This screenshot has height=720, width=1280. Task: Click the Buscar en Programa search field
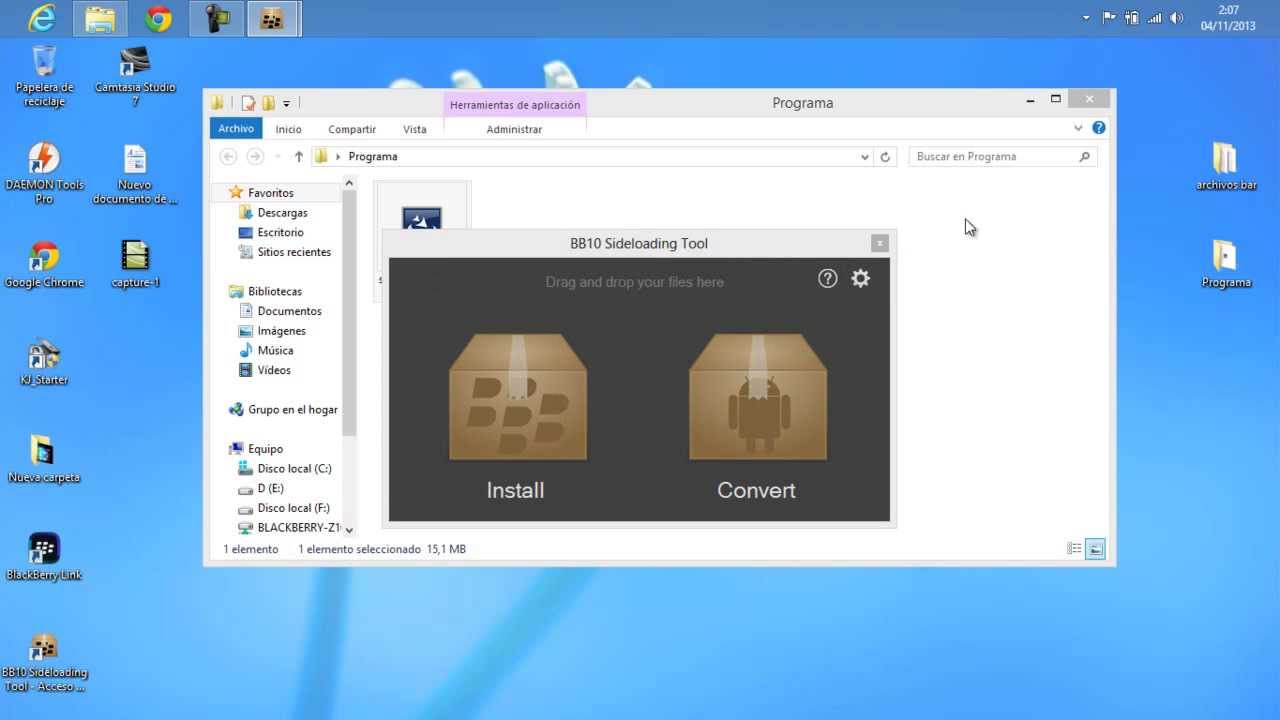(1003, 156)
